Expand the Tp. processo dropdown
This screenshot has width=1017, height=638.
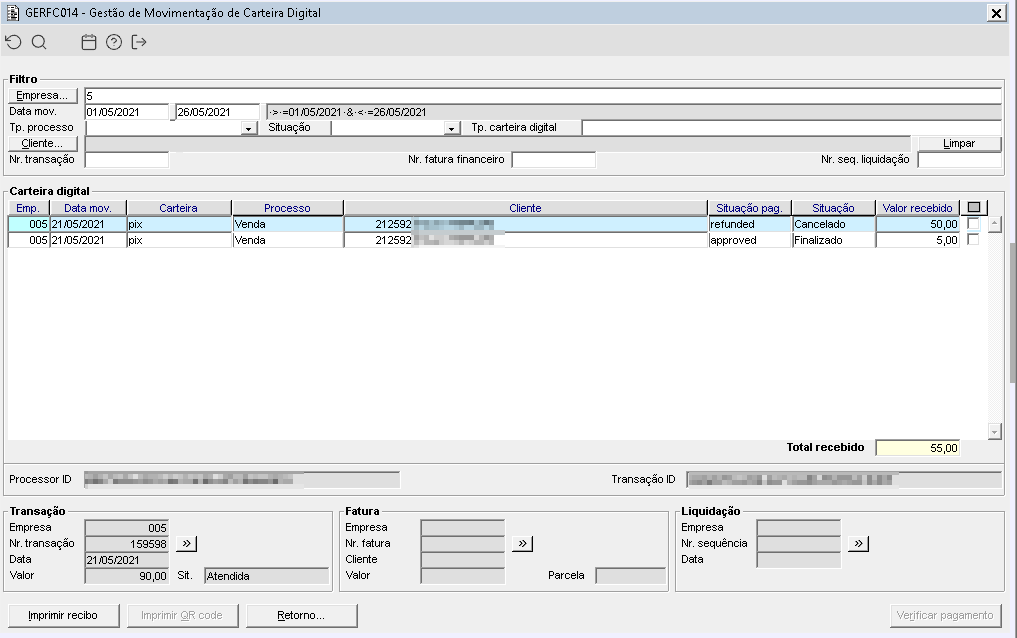click(248, 128)
